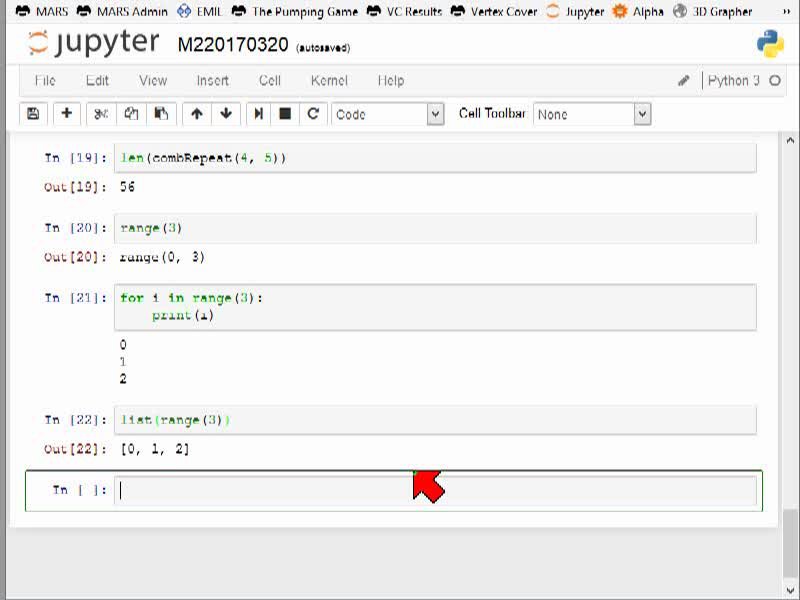Move selected cell down
The height and width of the screenshot is (600, 800).
pos(226,114)
